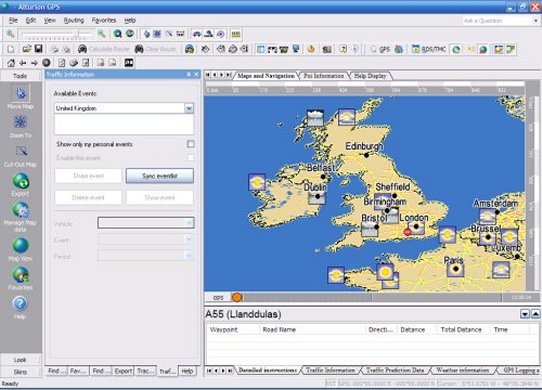Click the red marker near London

pos(408,232)
